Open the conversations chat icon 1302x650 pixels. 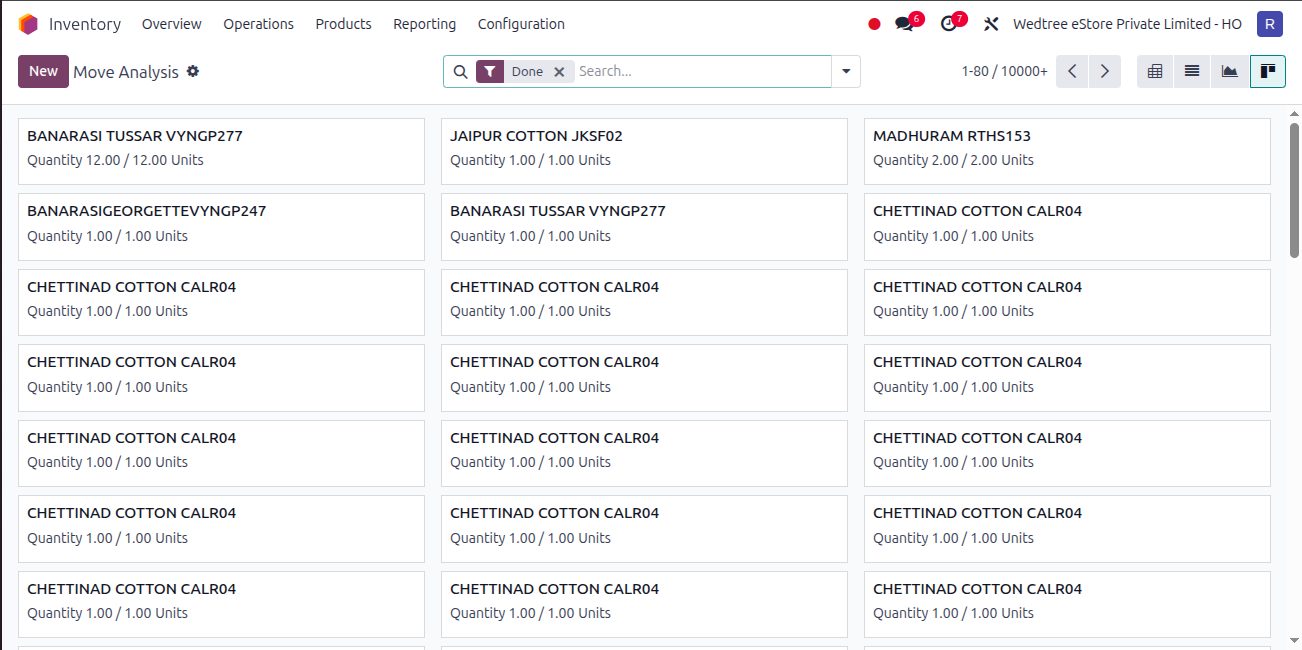coord(905,24)
